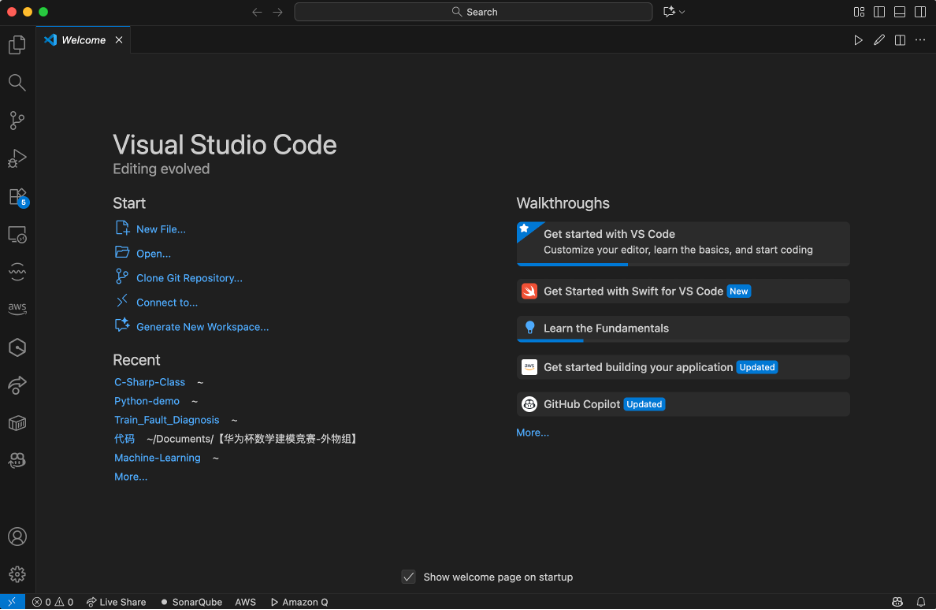Click the command center Search box

pyautogui.click(x=473, y=12)
